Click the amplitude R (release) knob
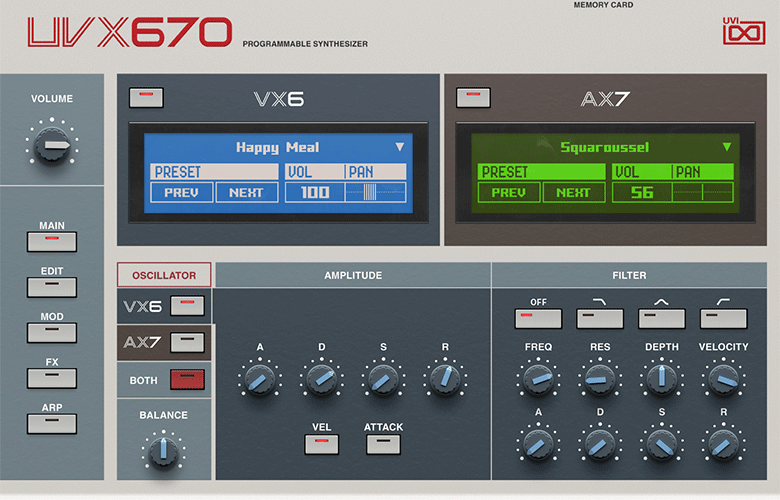The width and height of the screenshot is (780, 500). tap(445, 380)
